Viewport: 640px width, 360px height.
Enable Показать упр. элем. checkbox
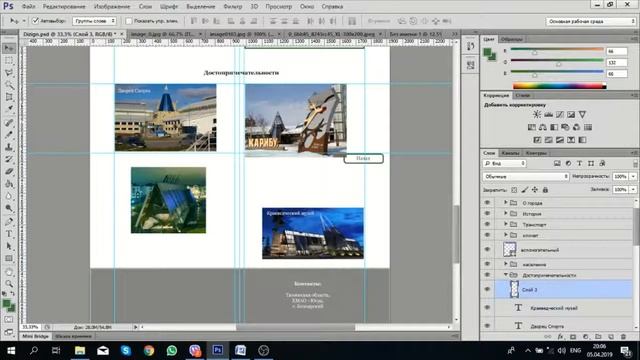[129, 20]
